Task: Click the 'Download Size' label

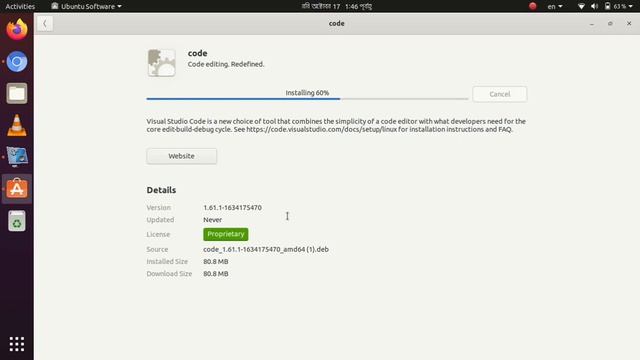Action: [x=169, y=274]
